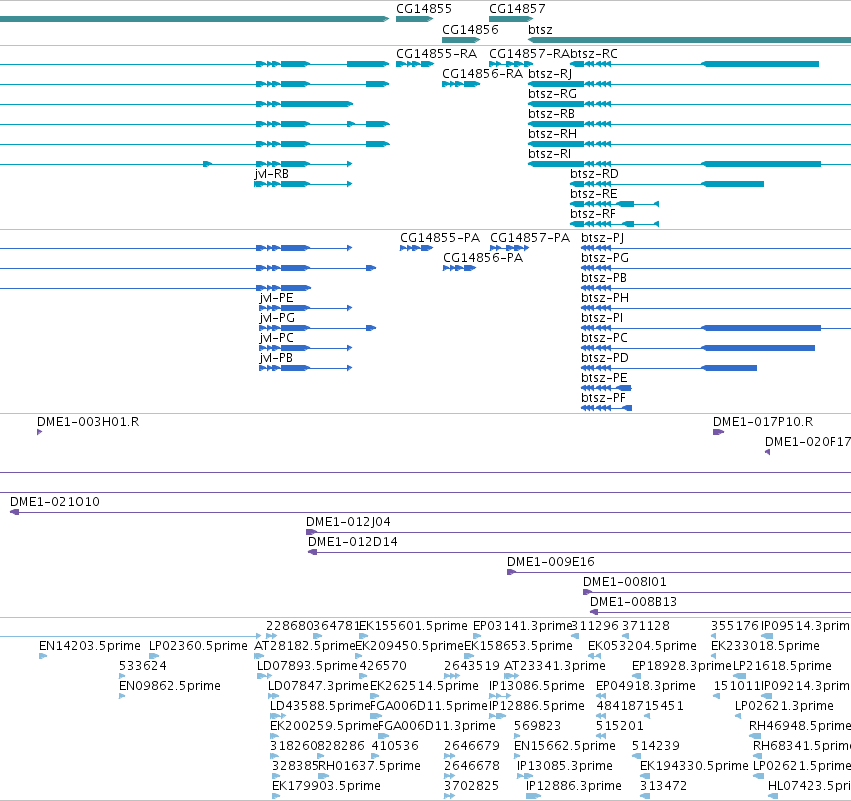Select transcript CG14856-RA

[461, 84]
